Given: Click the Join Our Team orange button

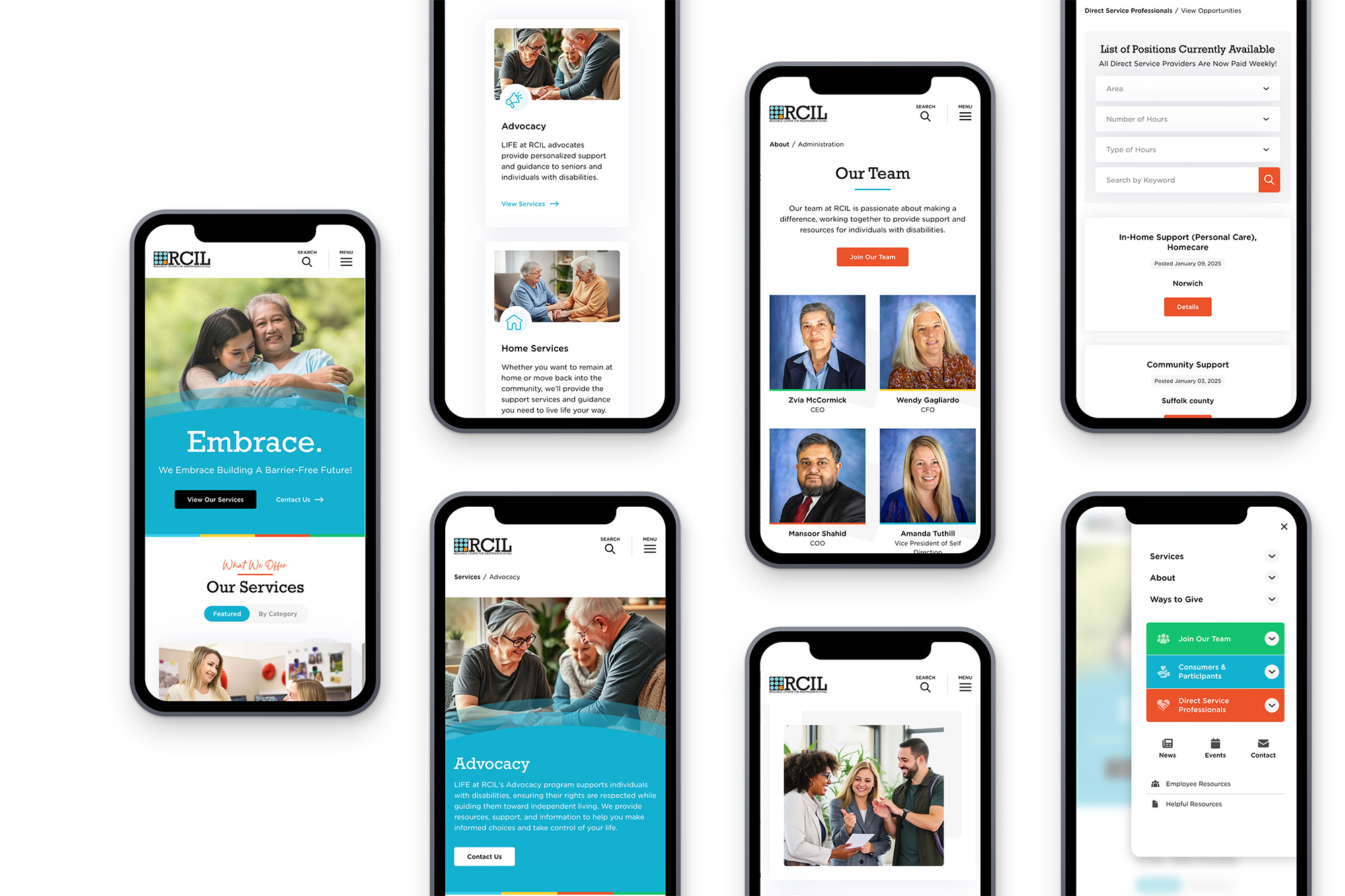Looking at the screenshot, I should (x=872, y=257).
